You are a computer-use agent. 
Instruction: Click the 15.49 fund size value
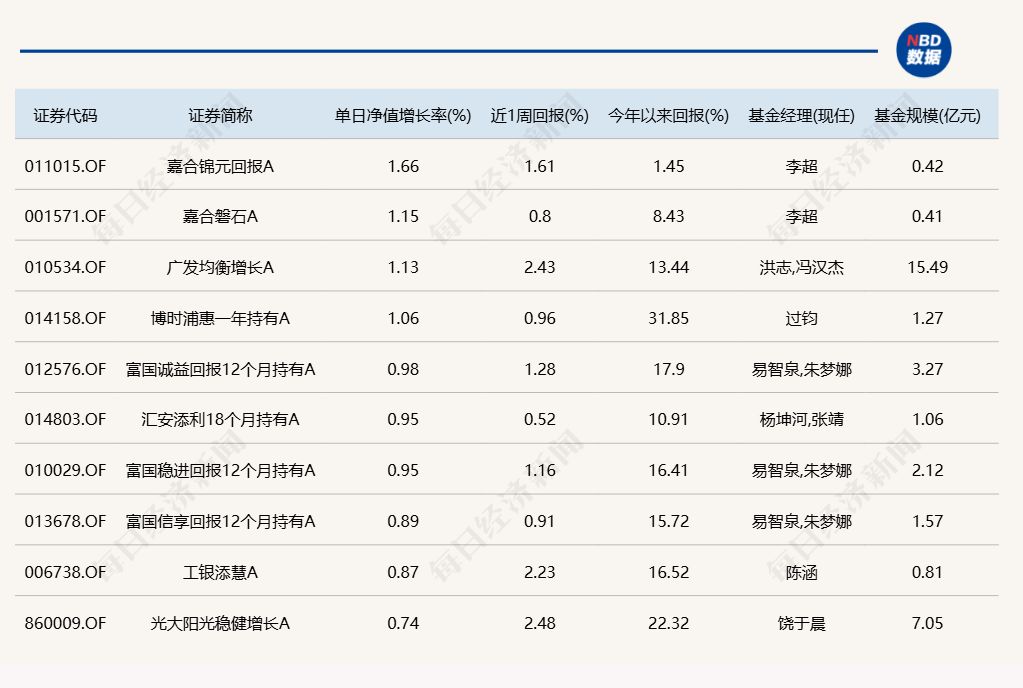927,267
